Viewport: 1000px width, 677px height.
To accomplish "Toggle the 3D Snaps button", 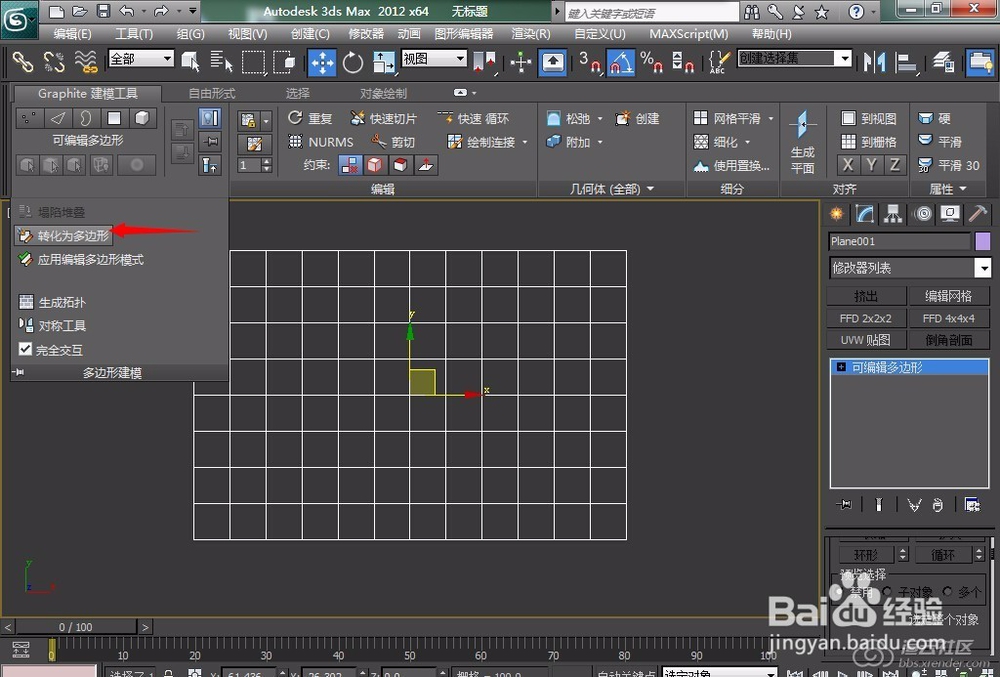I will coord(590,62).
